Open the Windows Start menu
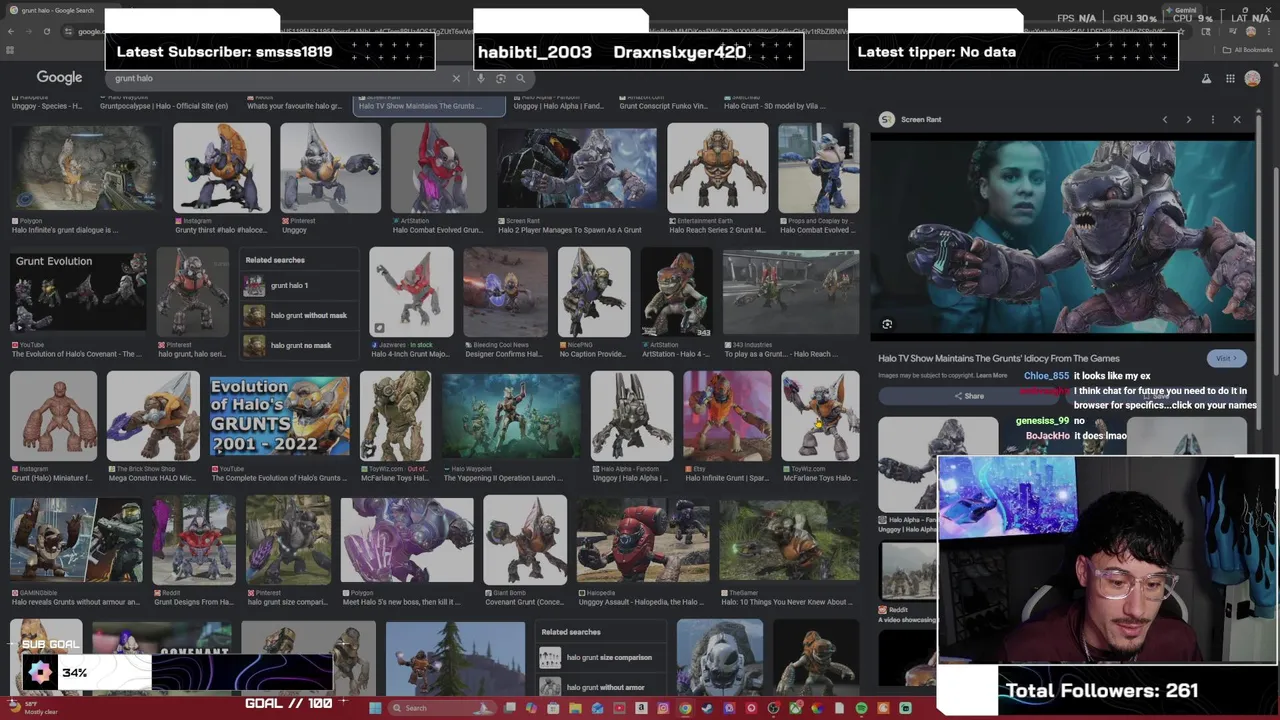The width and height of the screenshot is (1280, 720). 375,708
